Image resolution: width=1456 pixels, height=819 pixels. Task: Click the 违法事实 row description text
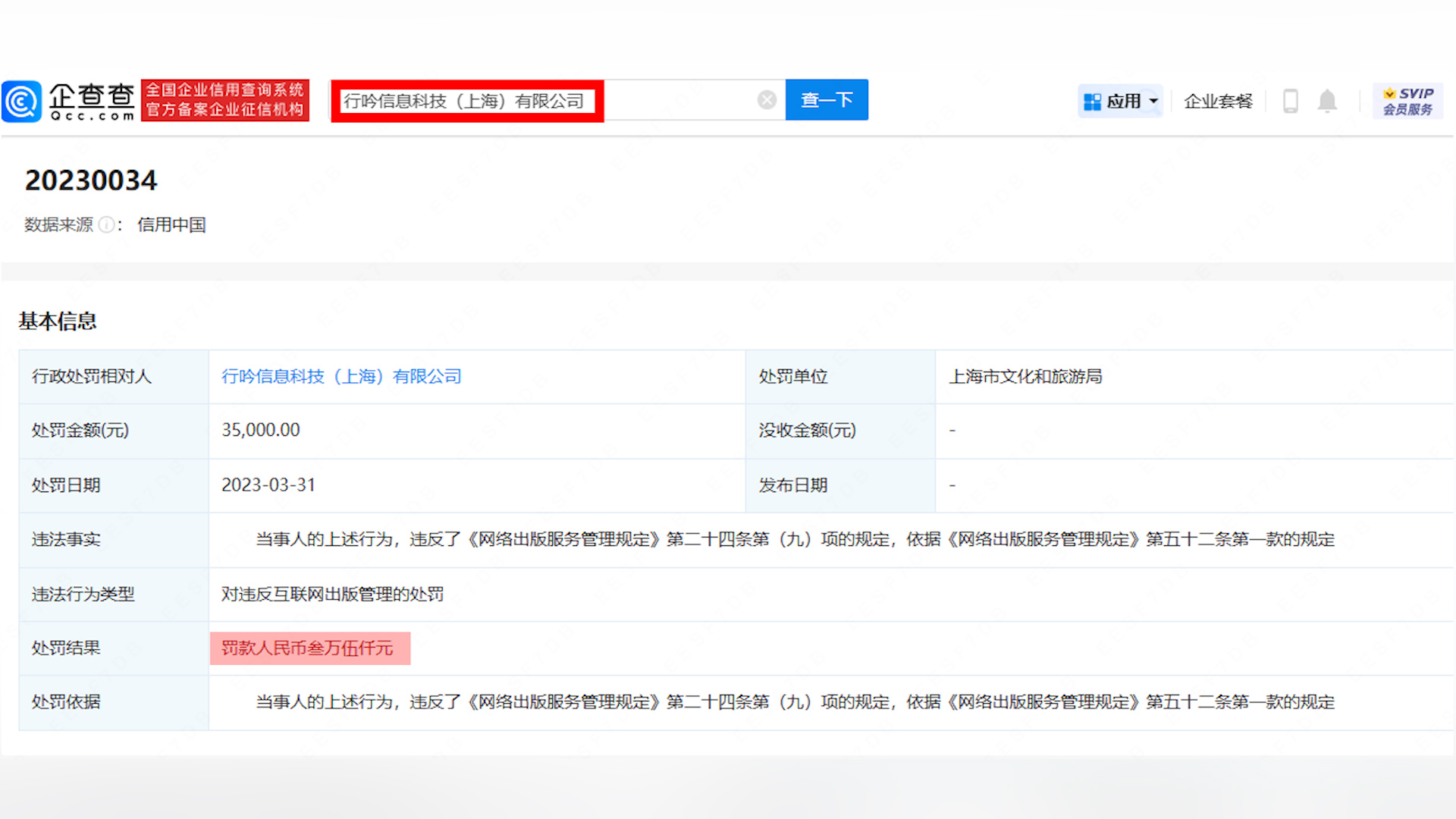(x=795, y=540)
